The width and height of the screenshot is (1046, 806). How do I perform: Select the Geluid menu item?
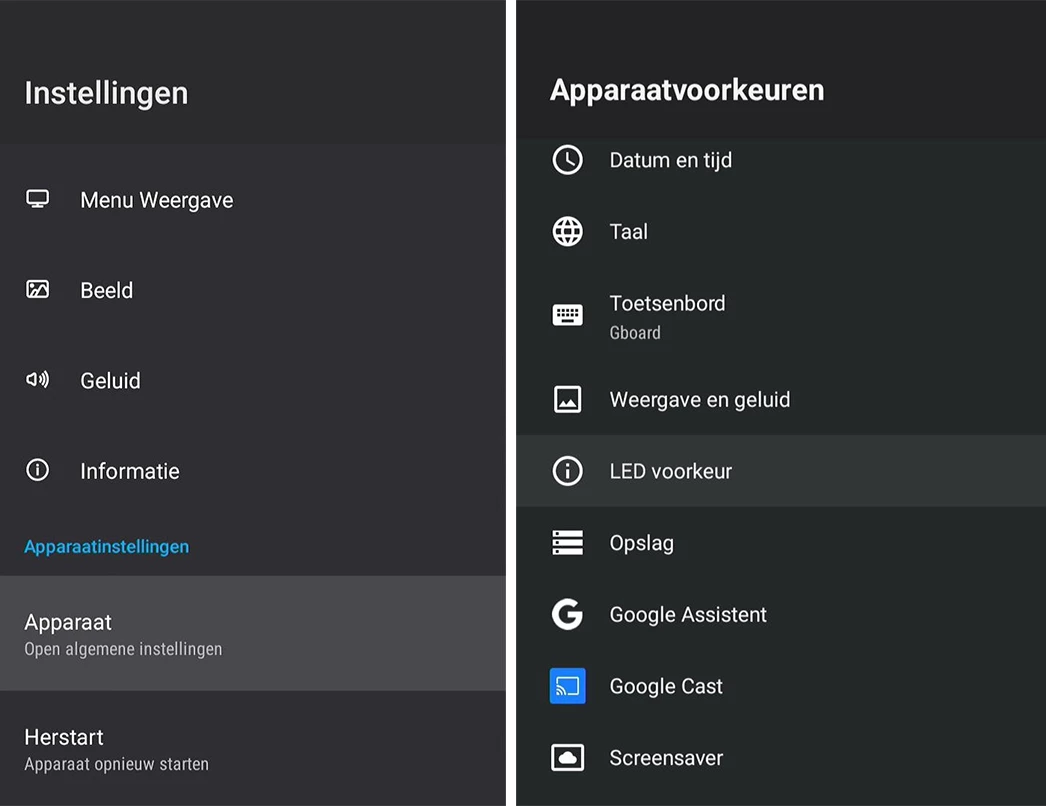tap(110, 381)
